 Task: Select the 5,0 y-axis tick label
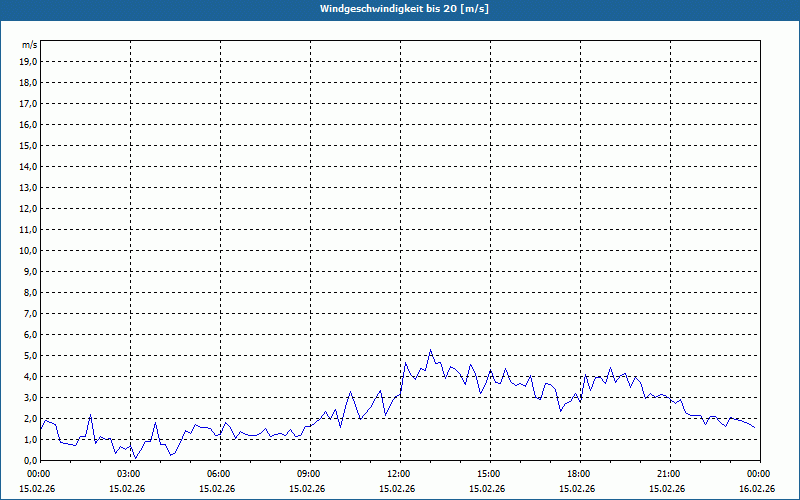click(30, 355)
